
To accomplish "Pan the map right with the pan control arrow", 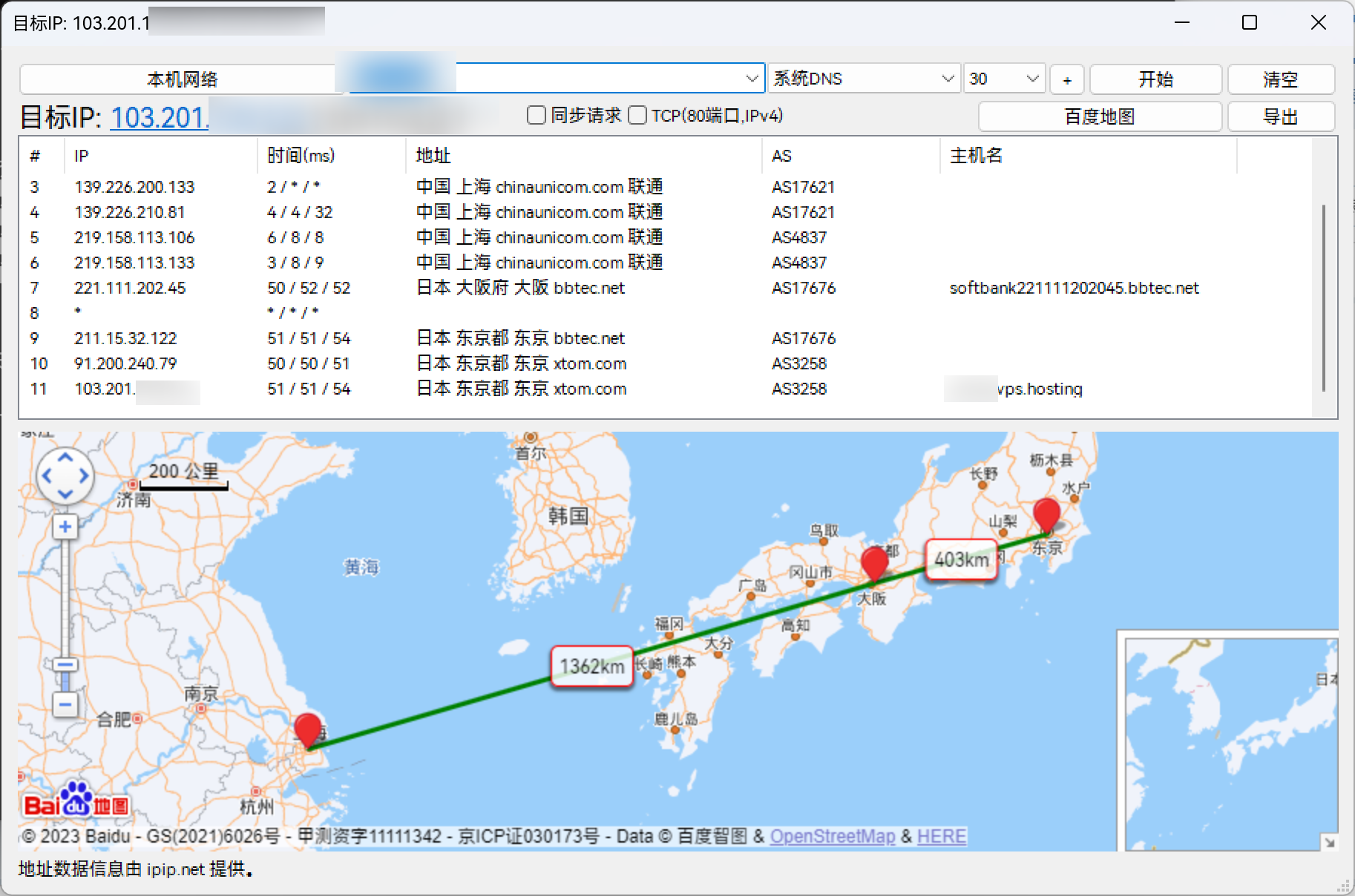I will coord(83,475).
